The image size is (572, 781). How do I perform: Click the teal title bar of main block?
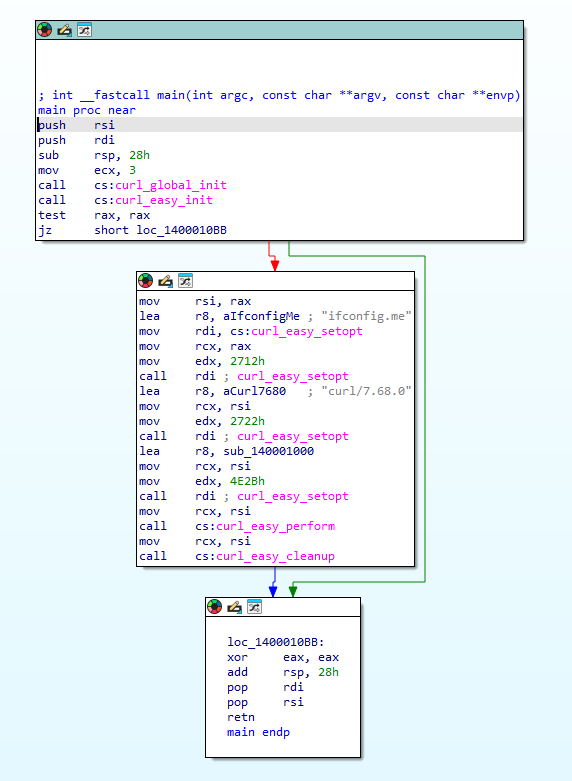280,30
